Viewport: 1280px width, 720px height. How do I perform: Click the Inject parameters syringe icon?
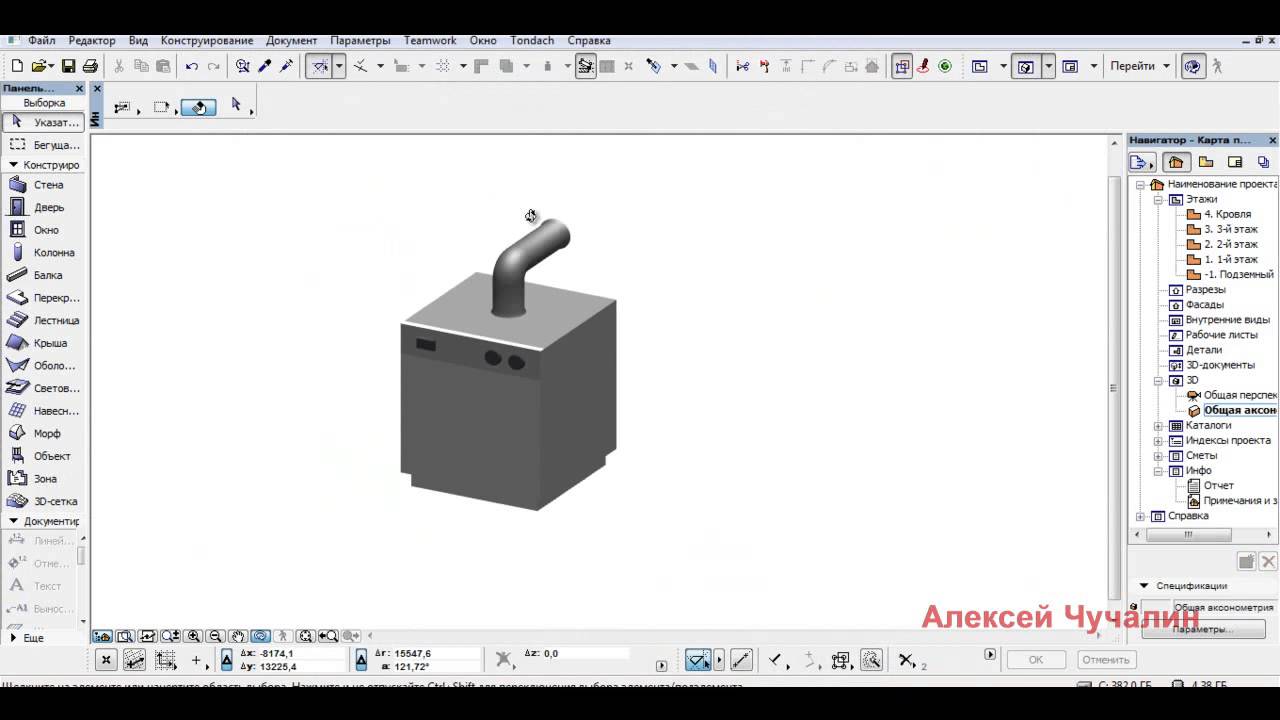click(286, 66)
